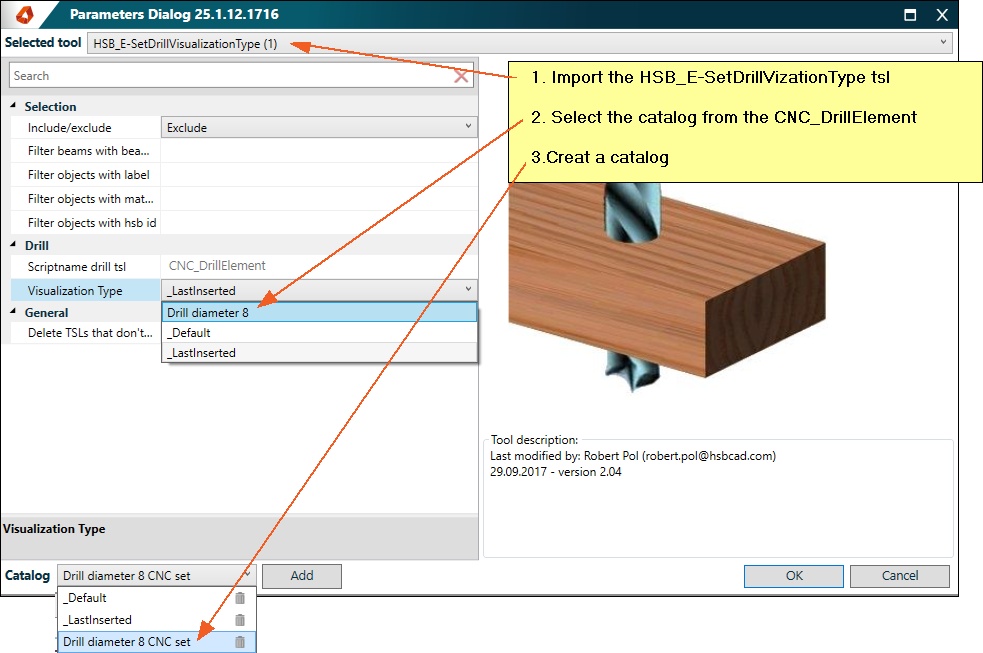Screen dimensions: 983x653
Task: Open the Catalog dropdown at bottom
Action: click(x=157, y=575)
